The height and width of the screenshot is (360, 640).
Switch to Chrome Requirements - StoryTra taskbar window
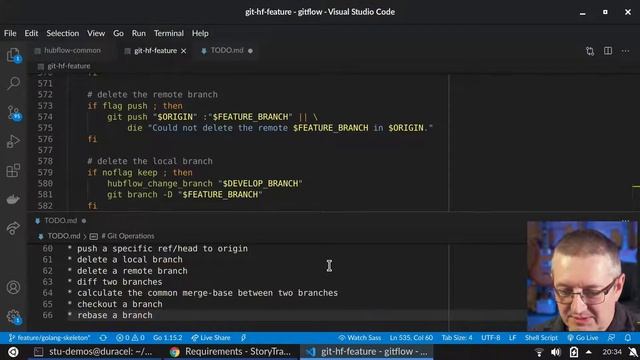[231, 352]
